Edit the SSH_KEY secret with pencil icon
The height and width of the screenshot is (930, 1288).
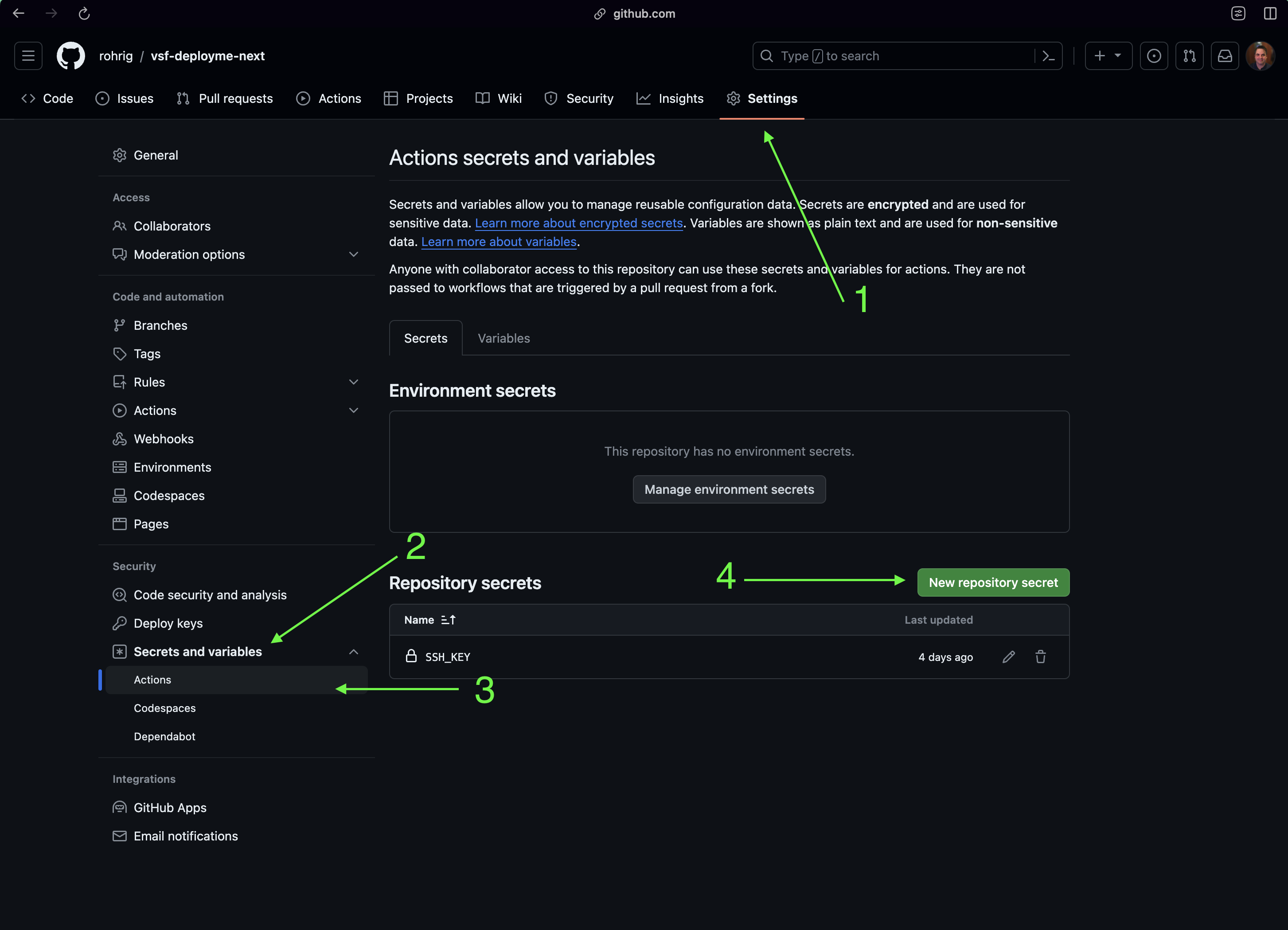1009,657
